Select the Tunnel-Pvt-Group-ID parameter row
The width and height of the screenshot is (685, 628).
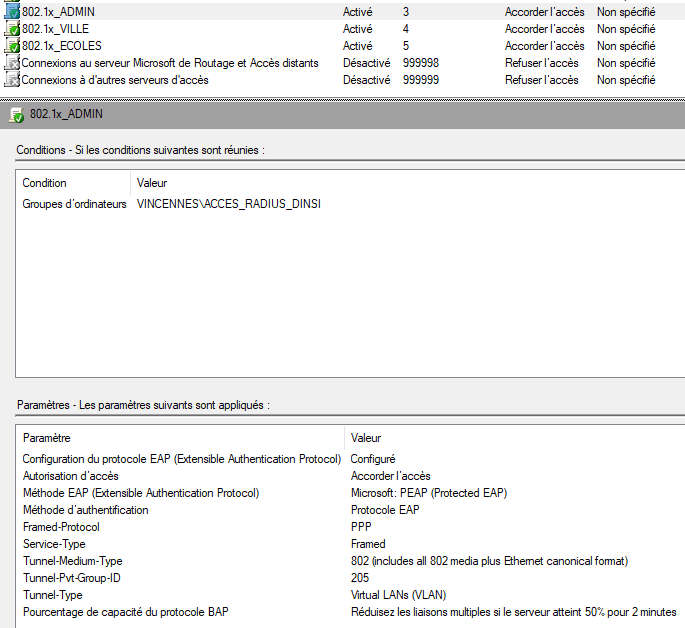pos(350,578)
